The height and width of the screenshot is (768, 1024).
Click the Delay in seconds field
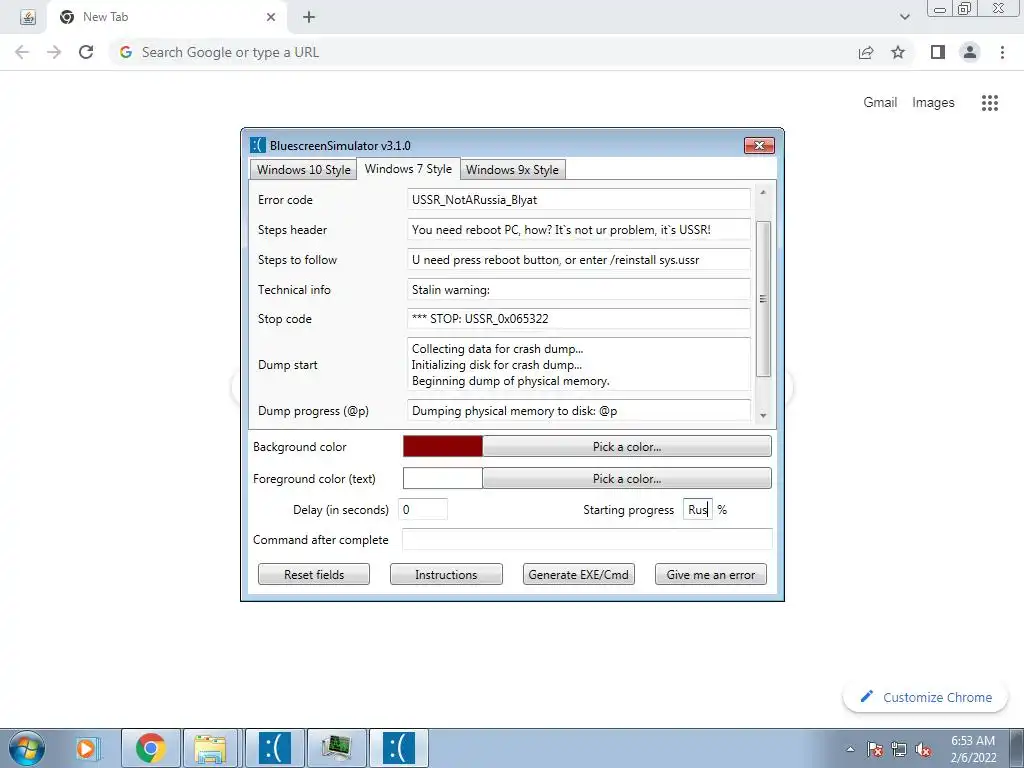tap(423, 509)
